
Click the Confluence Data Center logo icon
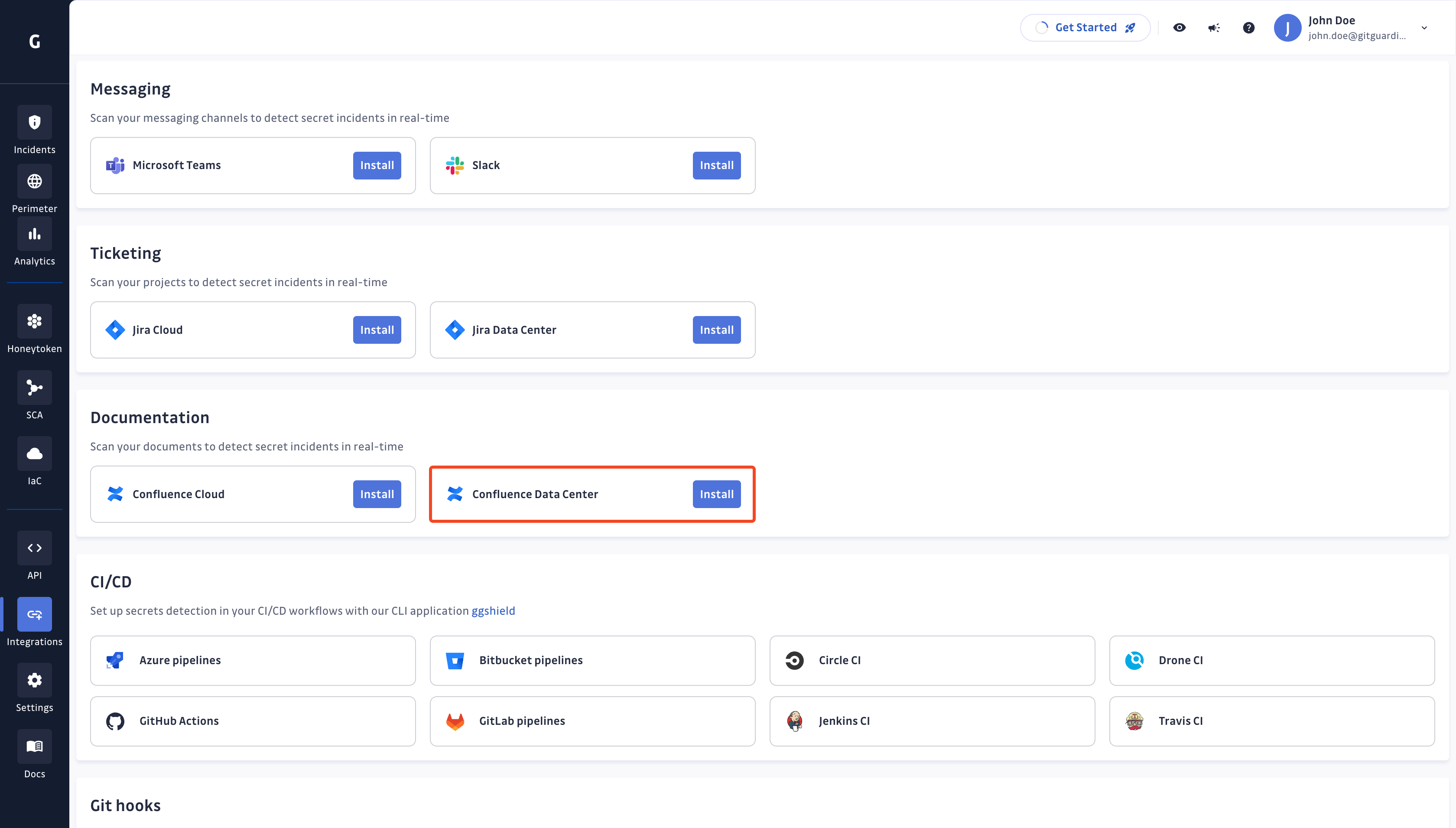point(455,494)
